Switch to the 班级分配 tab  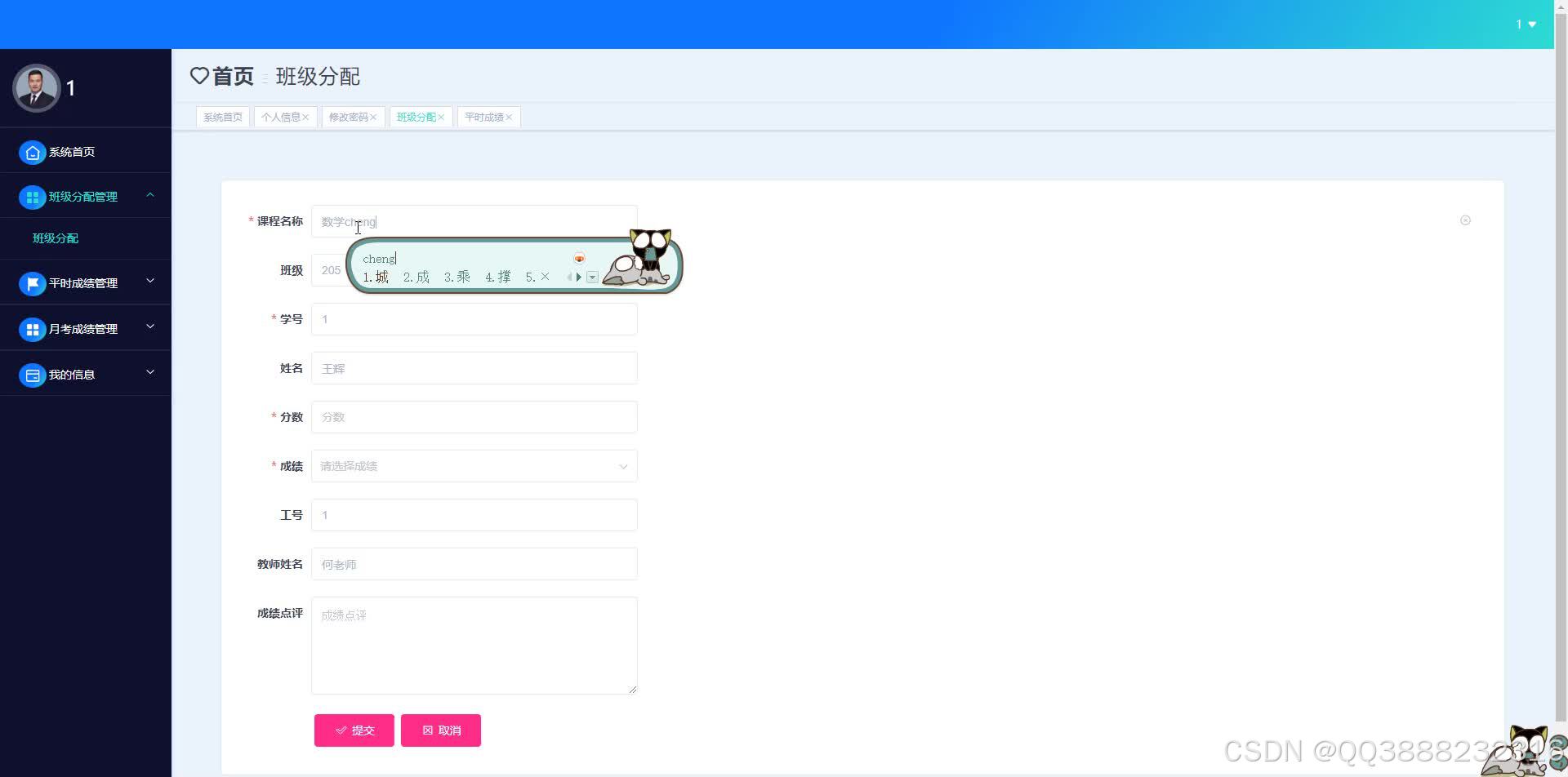[x=416, y=118]
